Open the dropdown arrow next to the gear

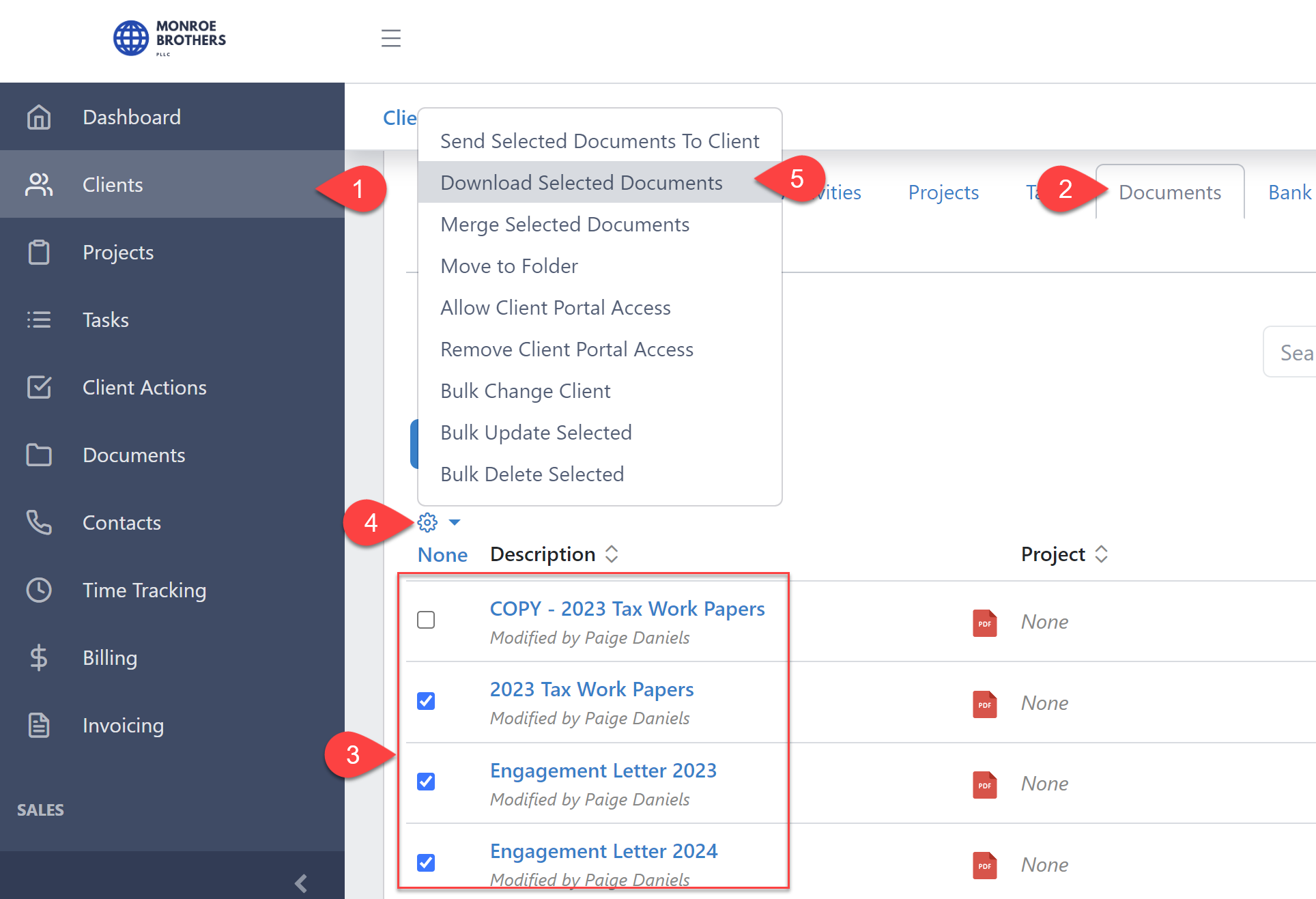(453, 522)
